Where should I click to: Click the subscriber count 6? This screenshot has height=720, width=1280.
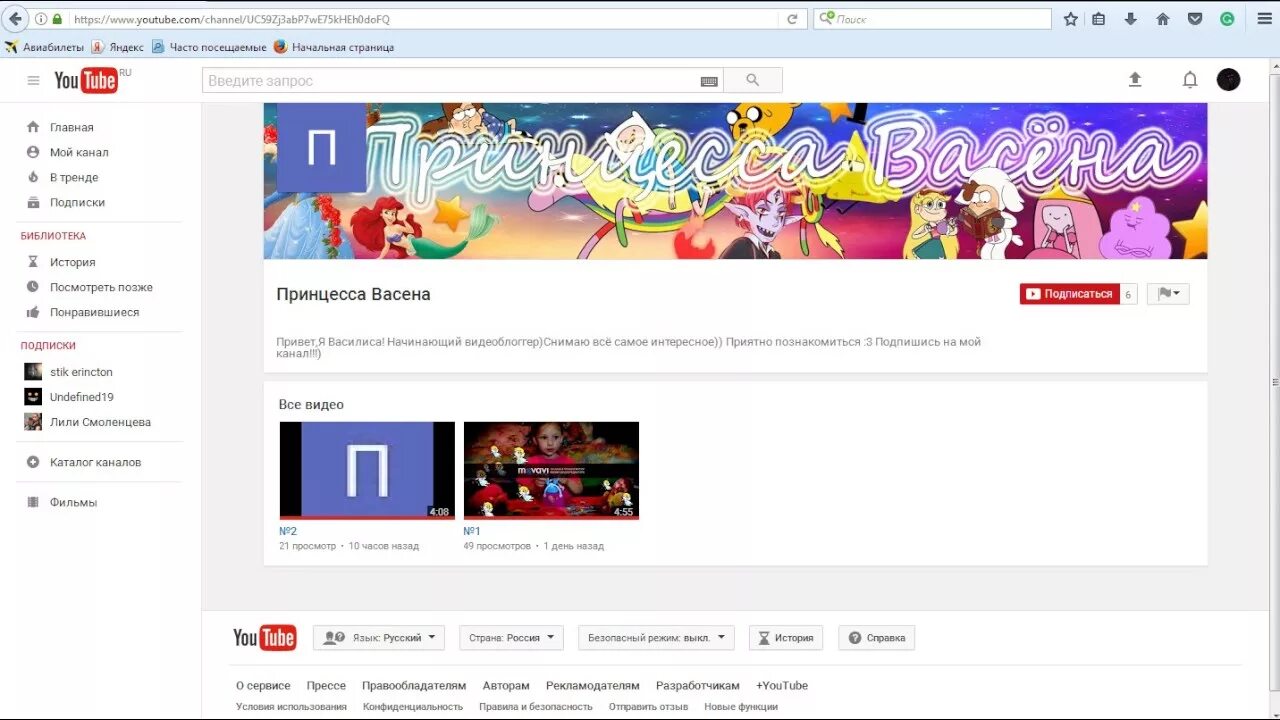coord(1129,294)
